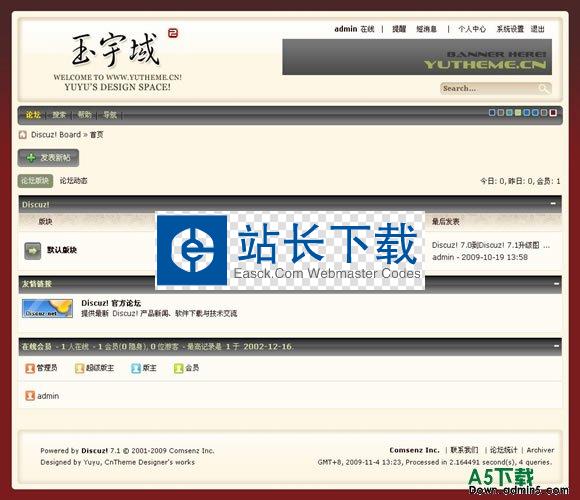Open 提醒 notifications link
The height and width of the screenshot is (500, 580).
tap(399, 29)
